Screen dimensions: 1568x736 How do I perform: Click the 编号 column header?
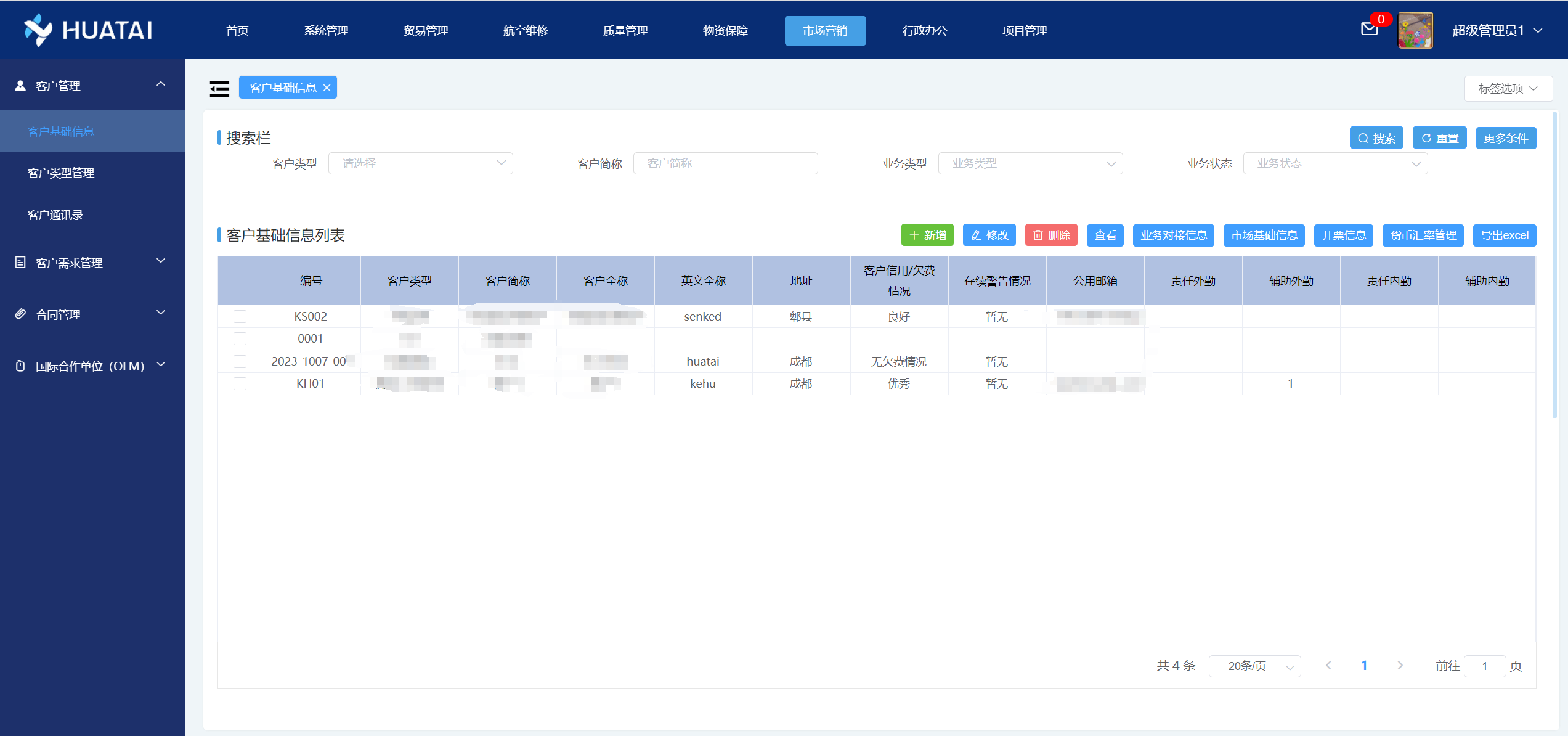click(x=311, y=281)
